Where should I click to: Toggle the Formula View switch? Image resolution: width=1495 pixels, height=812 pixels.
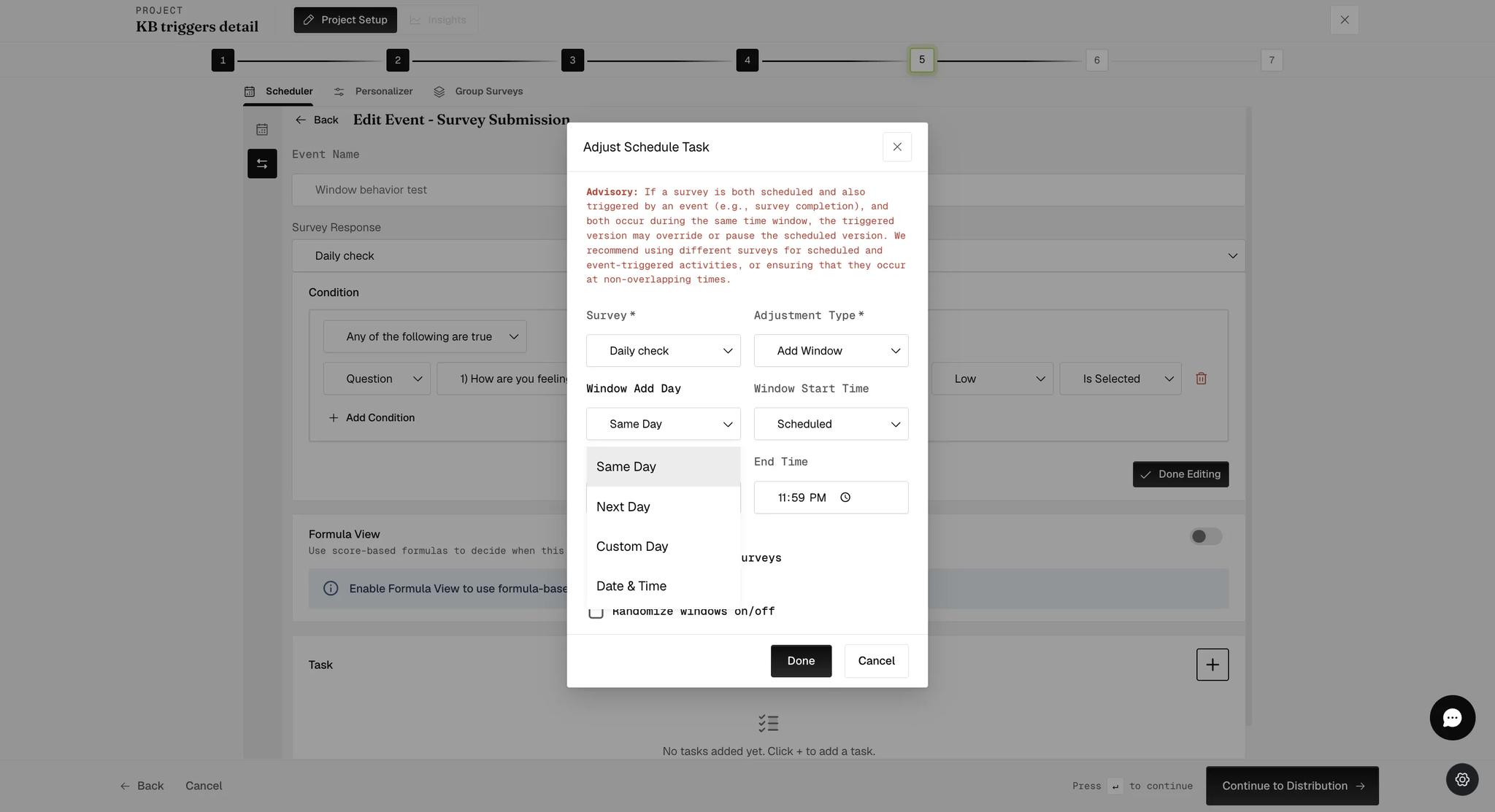point(1206,536)
